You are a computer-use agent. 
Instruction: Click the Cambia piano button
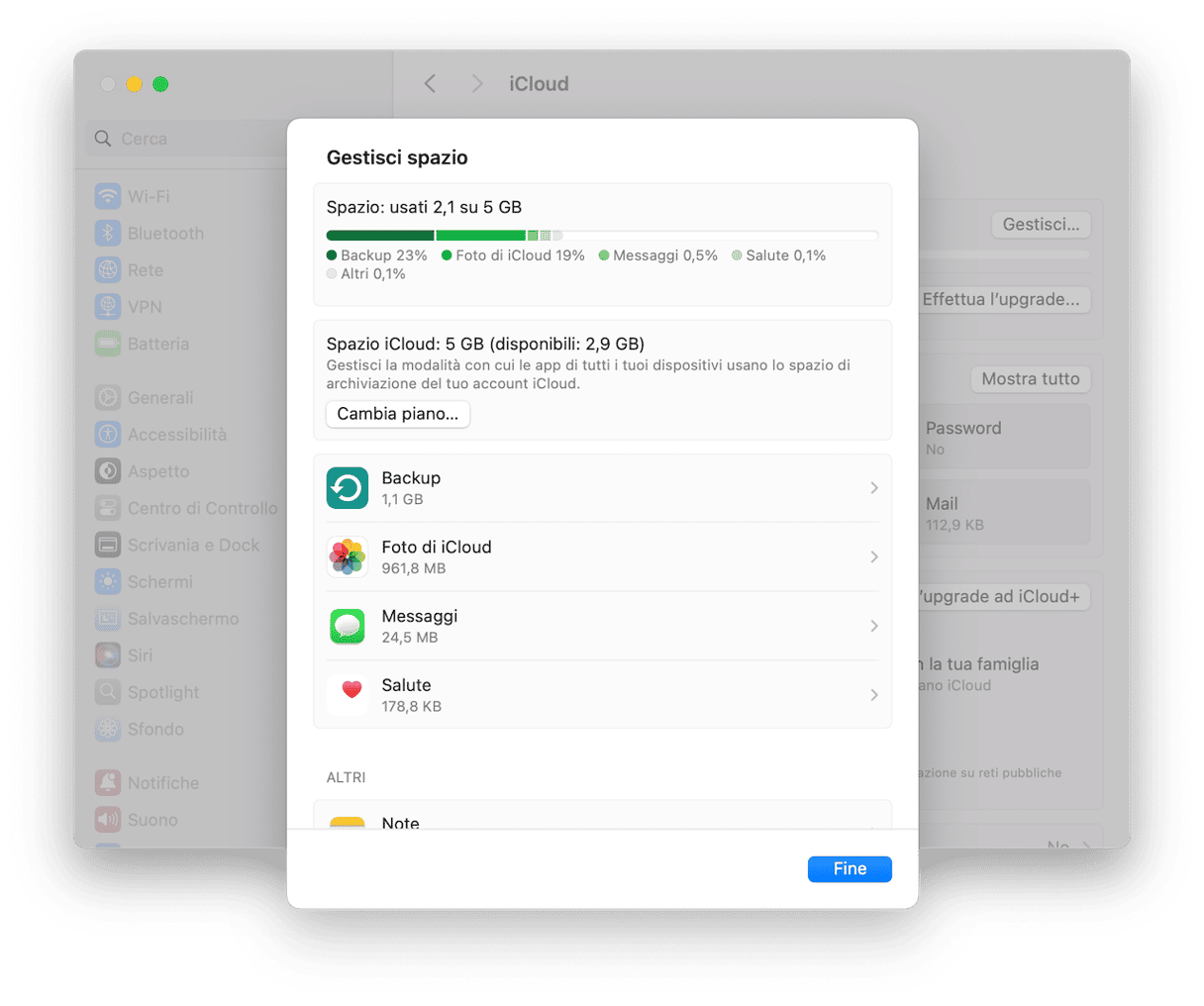pos(398,414)
